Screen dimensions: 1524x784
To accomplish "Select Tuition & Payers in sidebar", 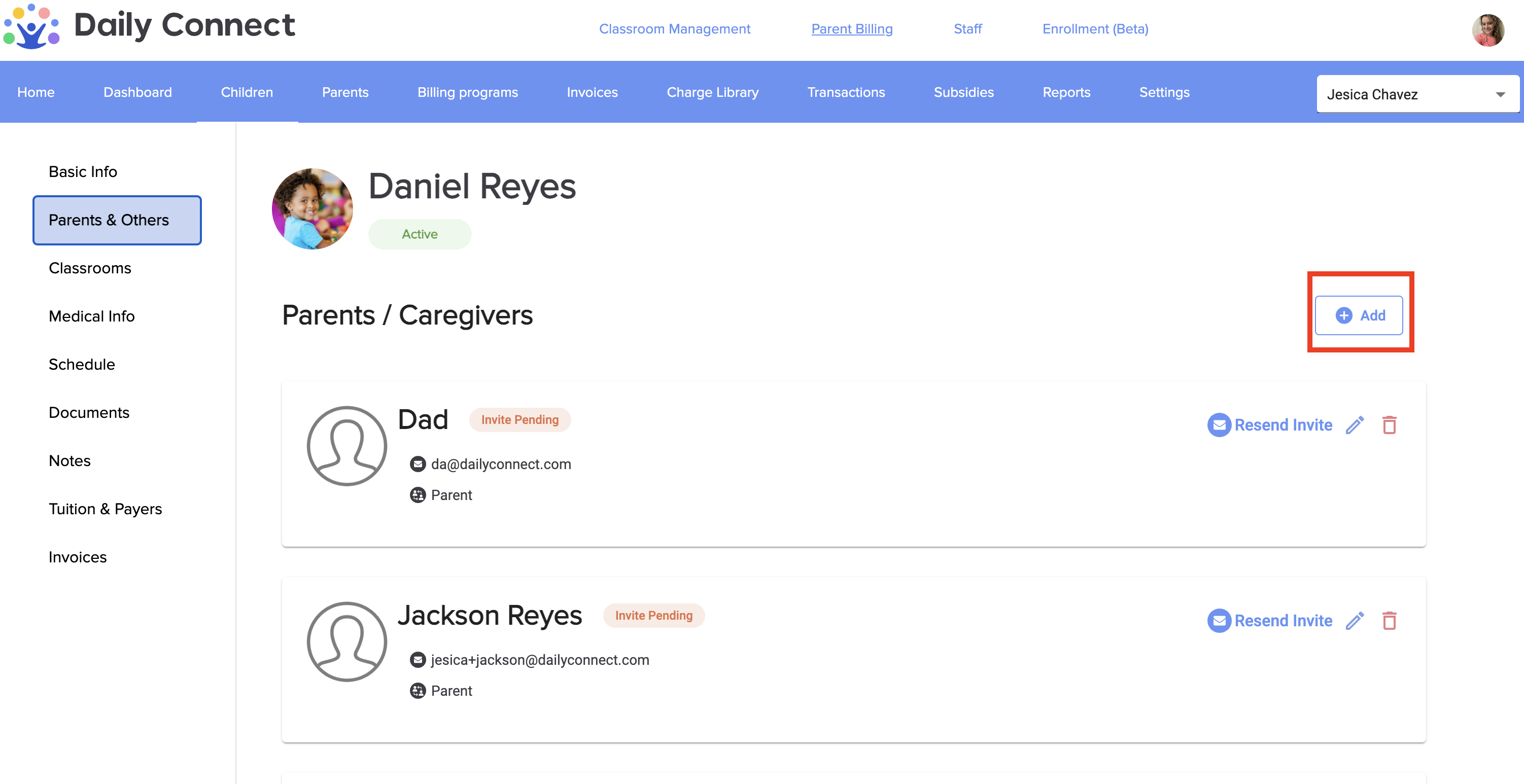I will click(x=106, y=509).
